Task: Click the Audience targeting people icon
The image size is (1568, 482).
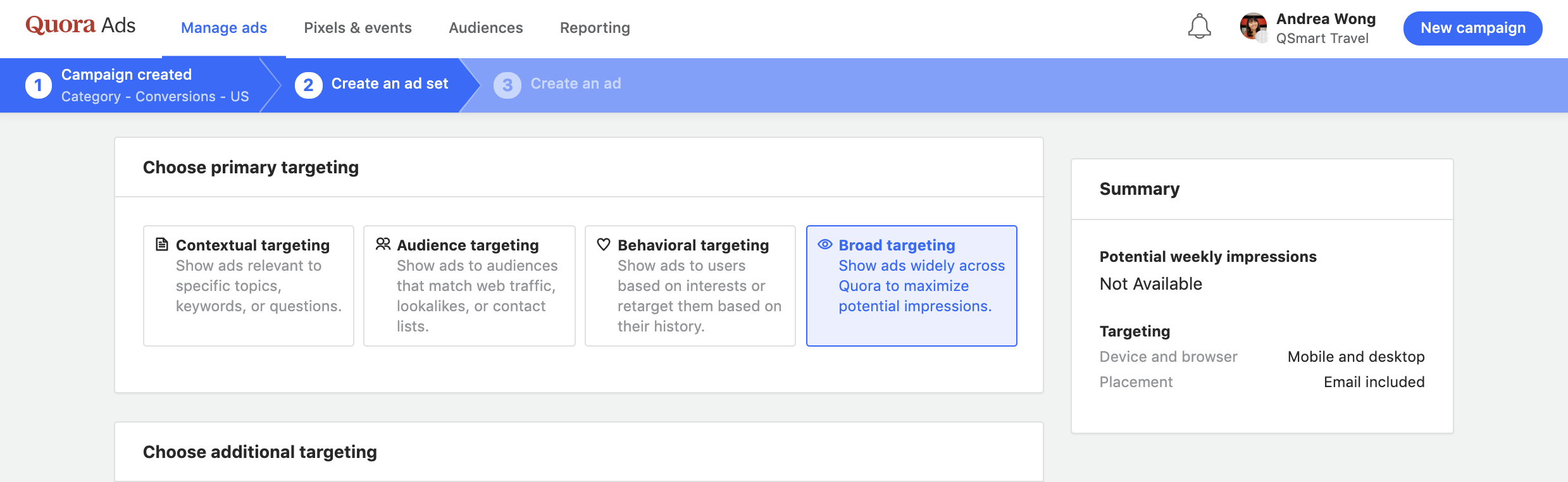Action: point(383,244)
